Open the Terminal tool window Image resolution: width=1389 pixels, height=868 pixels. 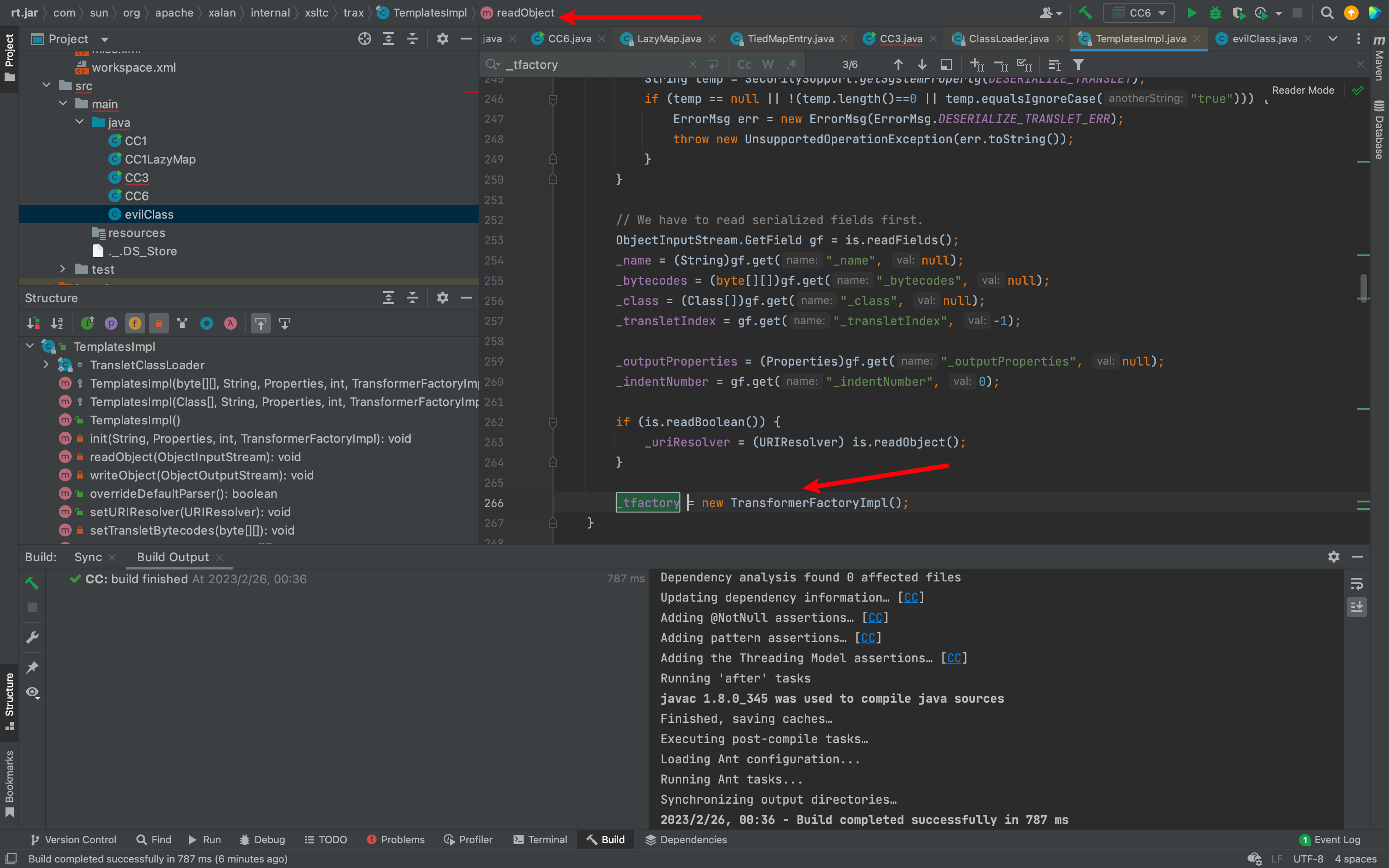coord(540,840)
